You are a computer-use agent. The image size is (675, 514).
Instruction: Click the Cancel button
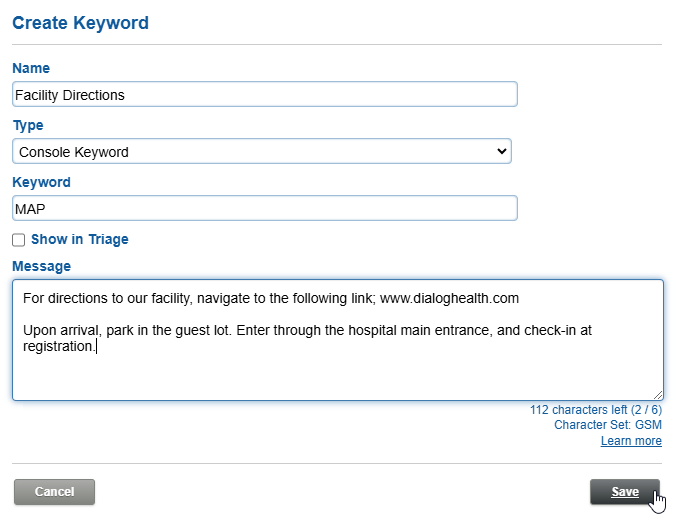point(54,492)
